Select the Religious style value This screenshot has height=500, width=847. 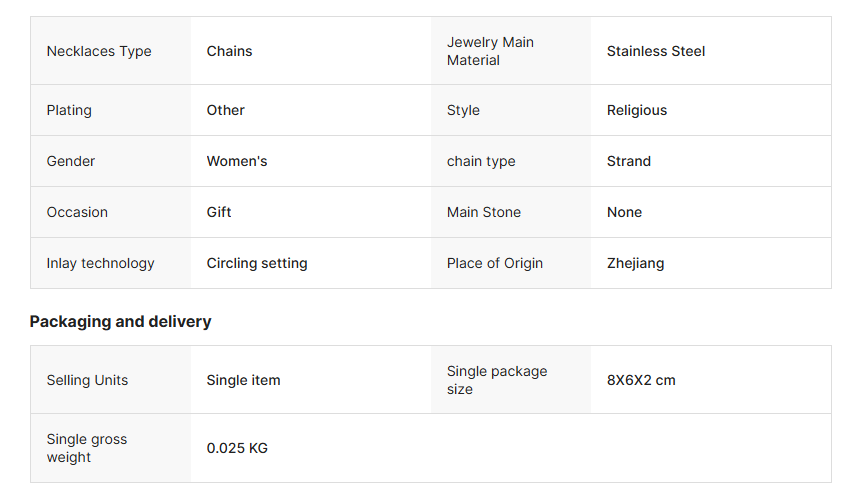636,110
